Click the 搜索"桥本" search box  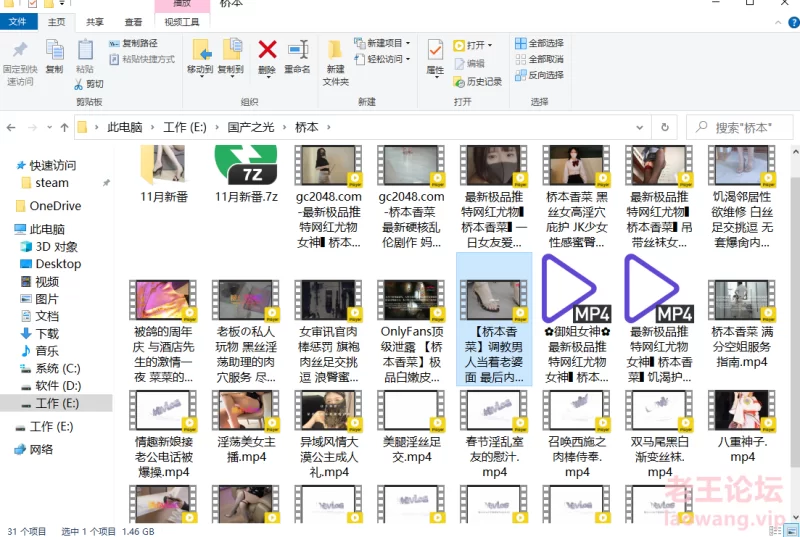(x=740, y=127)
